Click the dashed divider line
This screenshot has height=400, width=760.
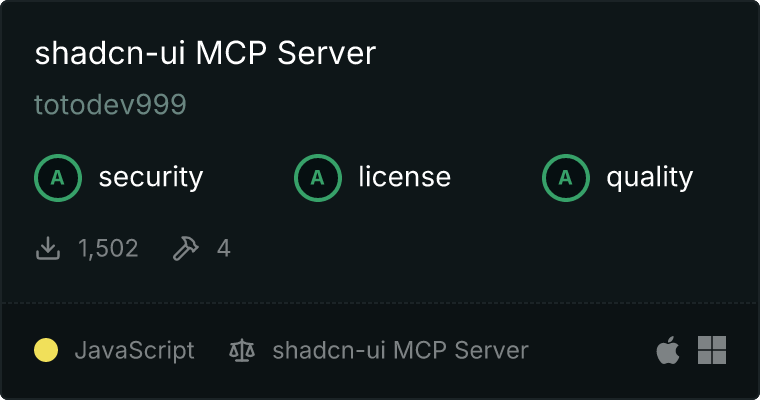pyautogui.click(x=380, y=303)
